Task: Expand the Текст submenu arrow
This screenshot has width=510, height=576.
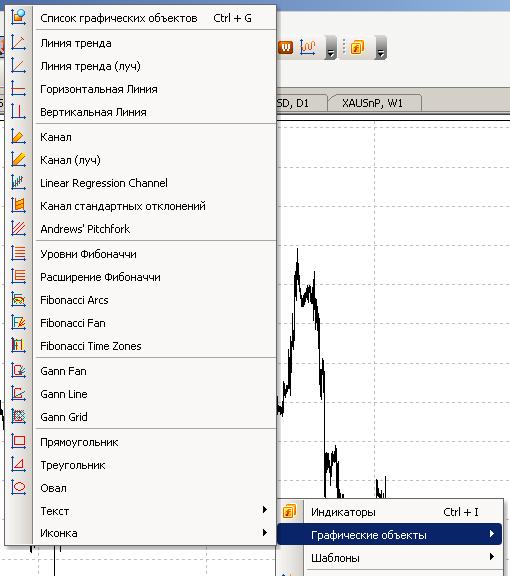Action: [265, 510]
